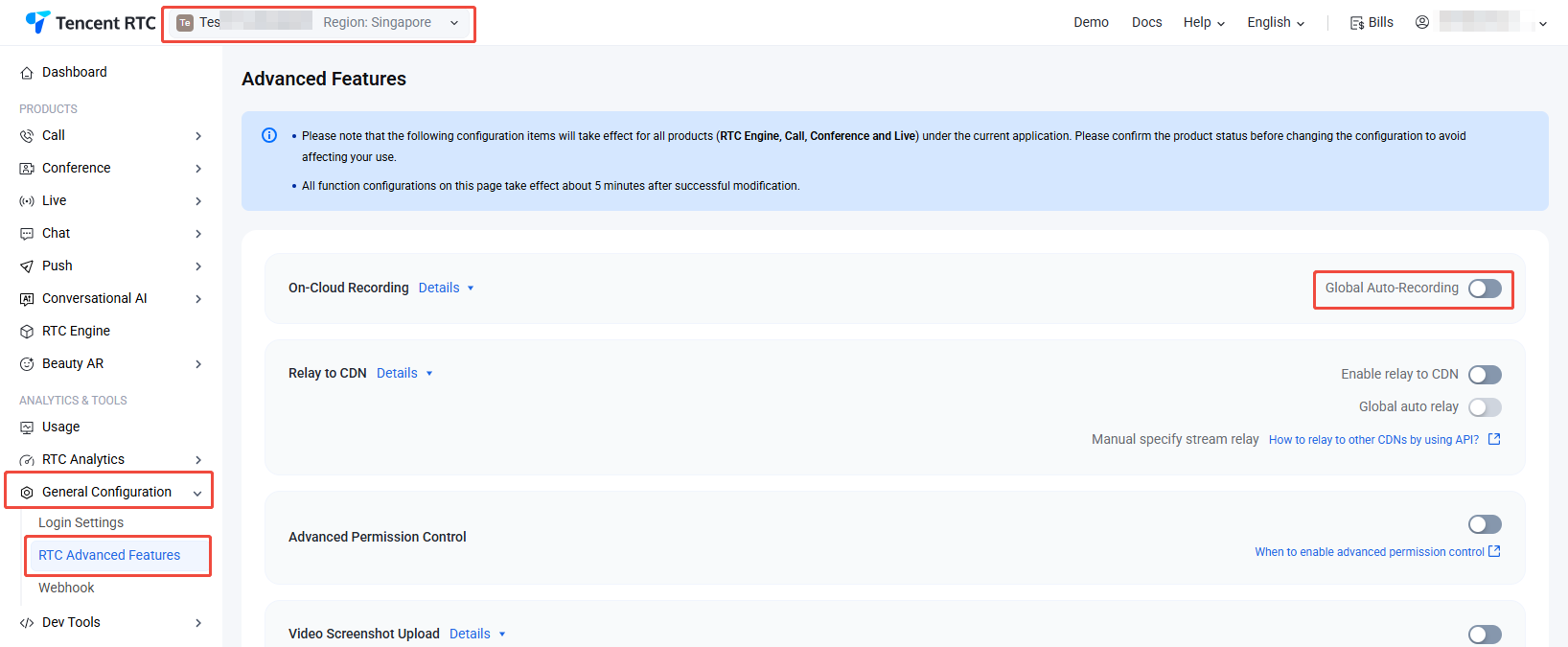The image size is (1568, 647).
Task: Expand the Live submenu chevron
Action: click(x=198, y=201)
